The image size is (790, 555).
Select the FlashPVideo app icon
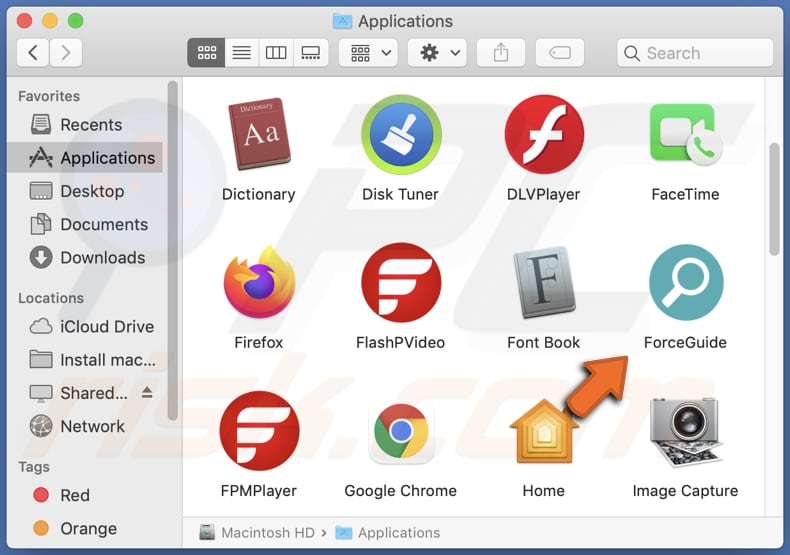point(400,283)
